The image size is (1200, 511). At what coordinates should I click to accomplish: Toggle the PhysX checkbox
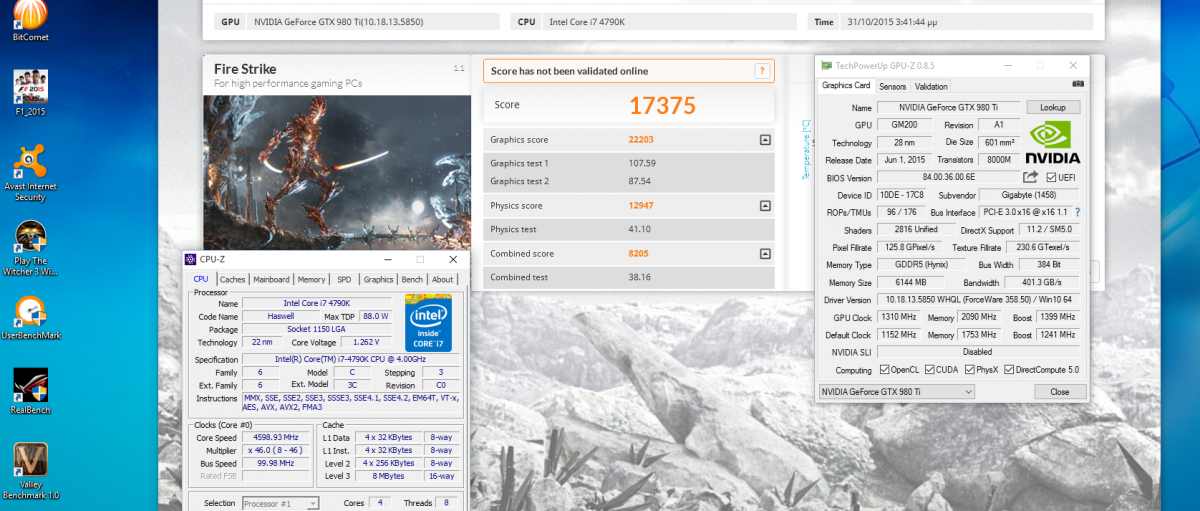coord(968,370)
